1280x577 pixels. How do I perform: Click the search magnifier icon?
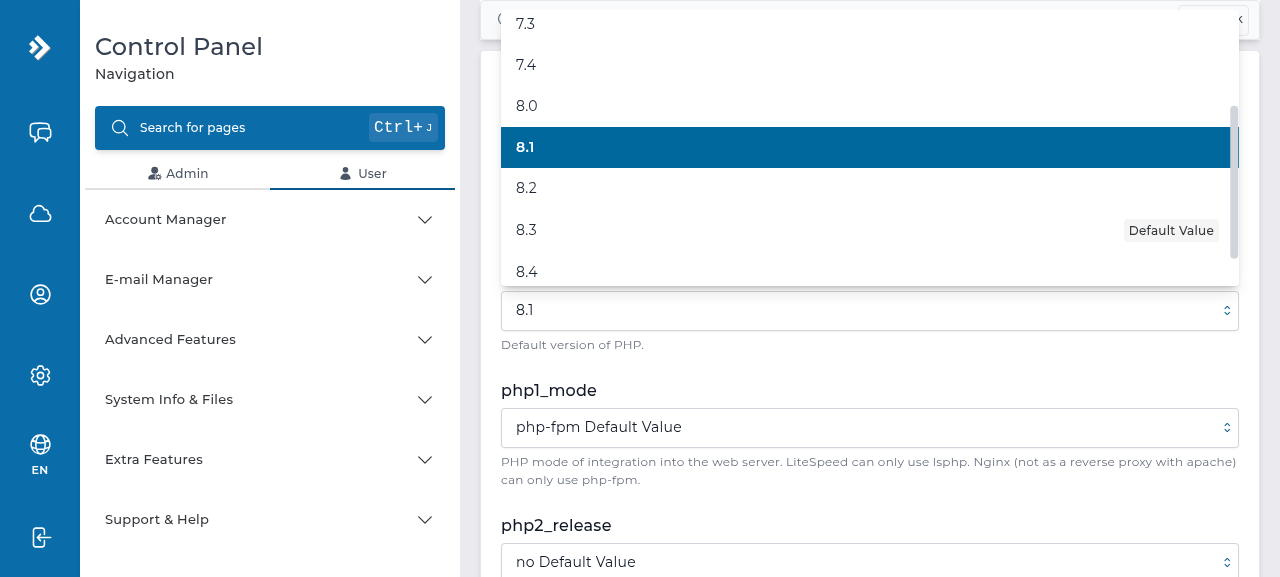coord(120,128)
